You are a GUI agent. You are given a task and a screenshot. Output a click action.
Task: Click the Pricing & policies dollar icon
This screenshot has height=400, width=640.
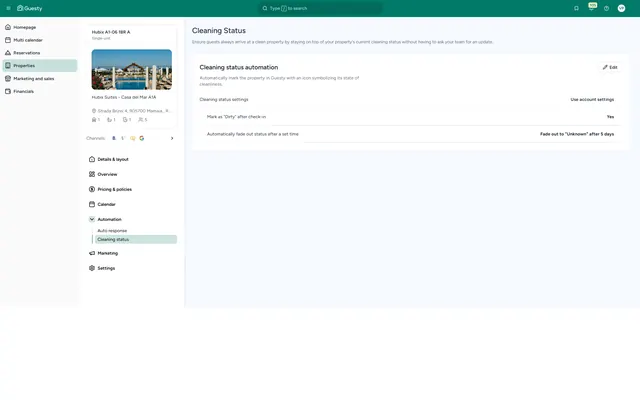point(92,189)
